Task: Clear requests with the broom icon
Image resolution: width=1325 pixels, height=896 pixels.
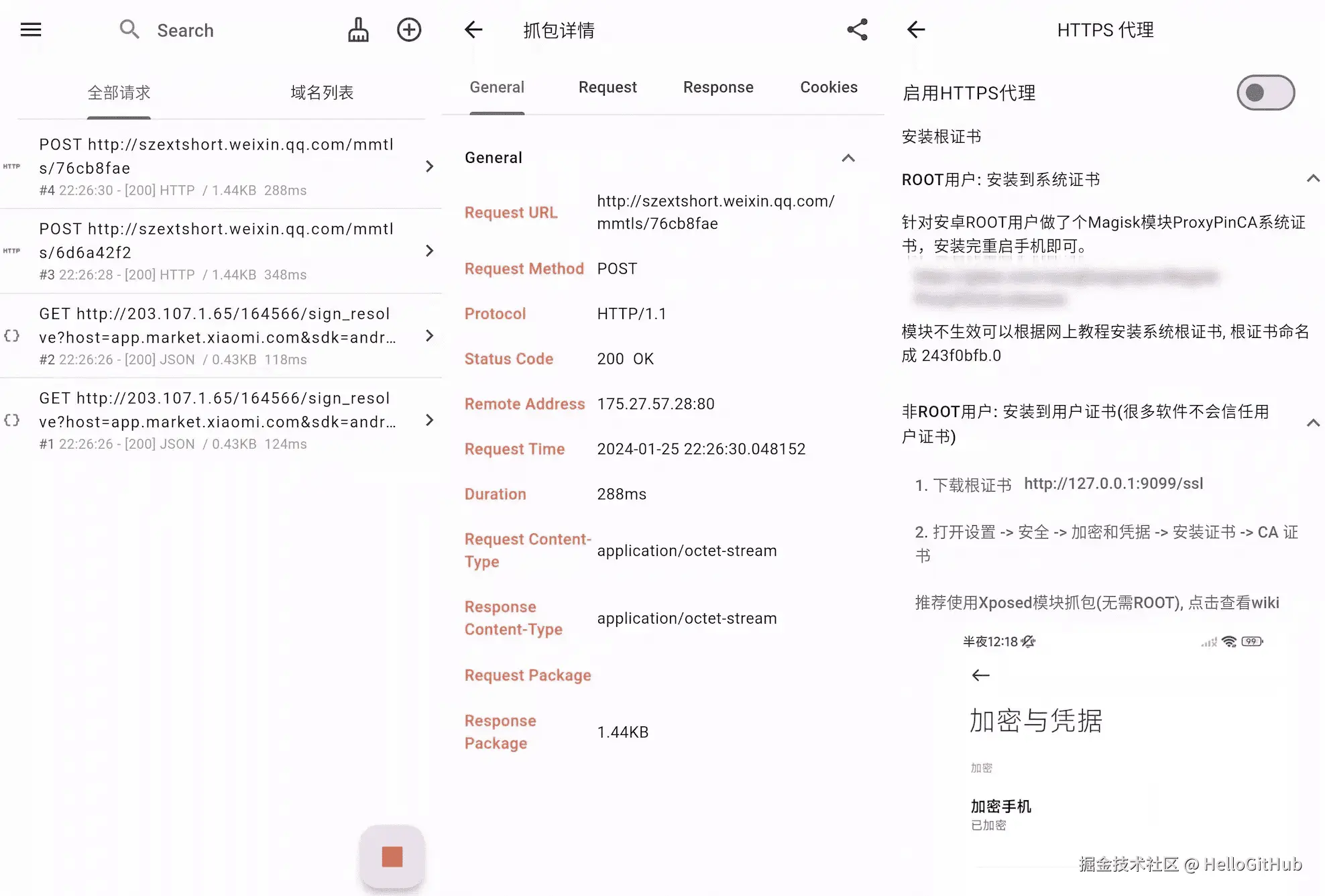Action: [358, 30]
